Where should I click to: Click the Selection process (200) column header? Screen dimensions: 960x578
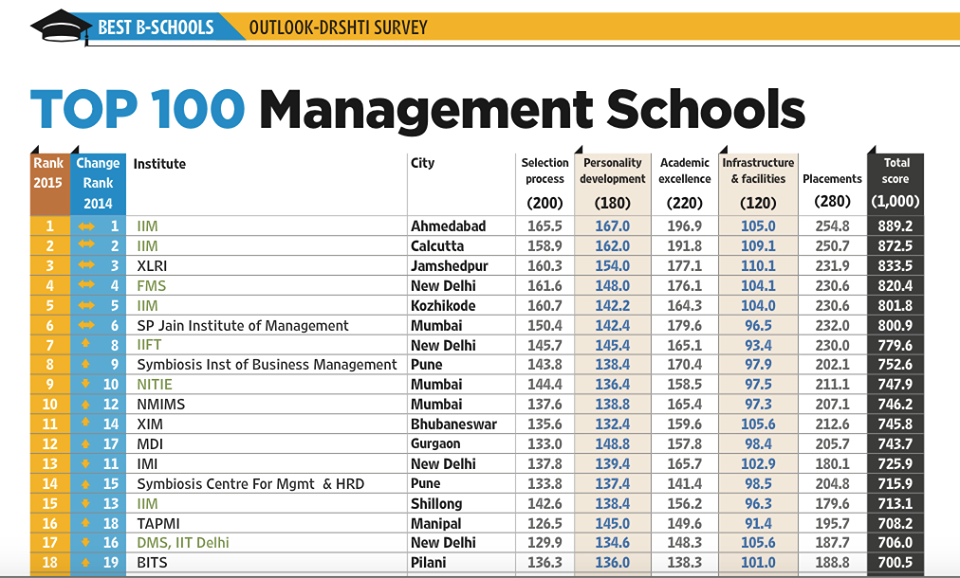click(545, 182)
